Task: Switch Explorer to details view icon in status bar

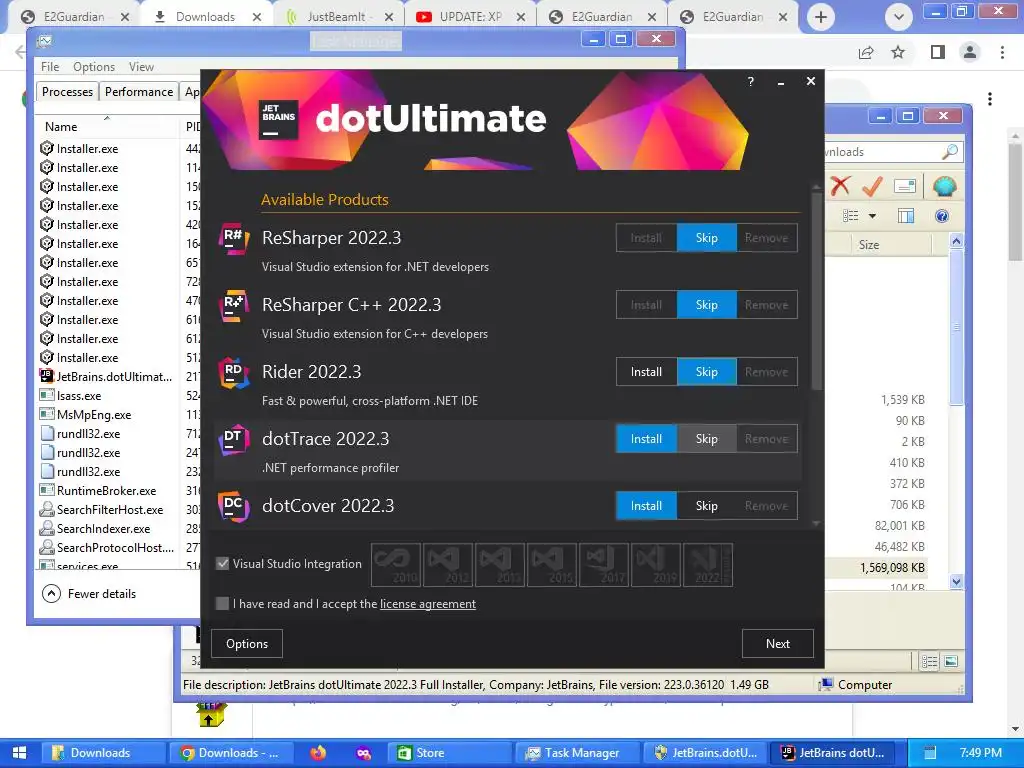Action: point(929,662)
